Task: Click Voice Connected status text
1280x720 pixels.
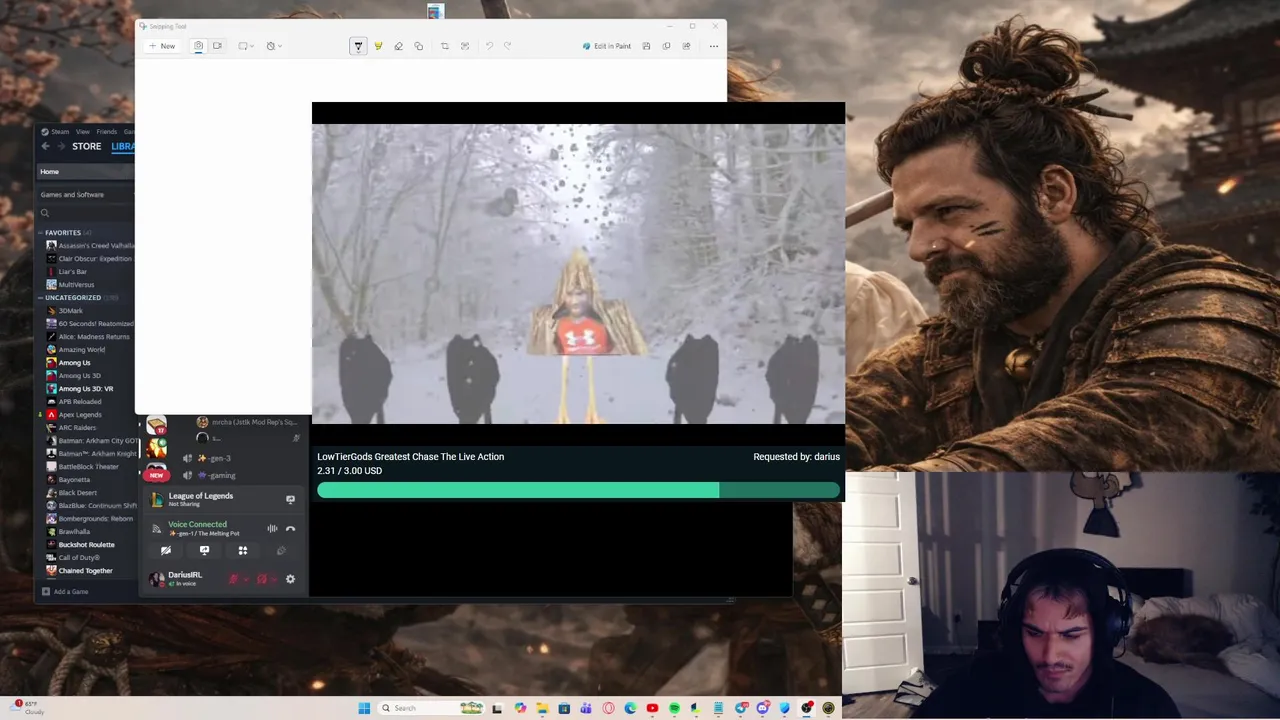Action: [197, 524]
